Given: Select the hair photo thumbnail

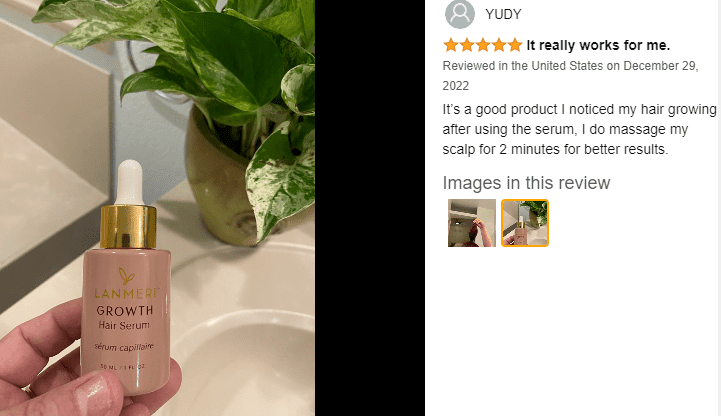Looking at the screenshot, I should (x=472, y=223).
